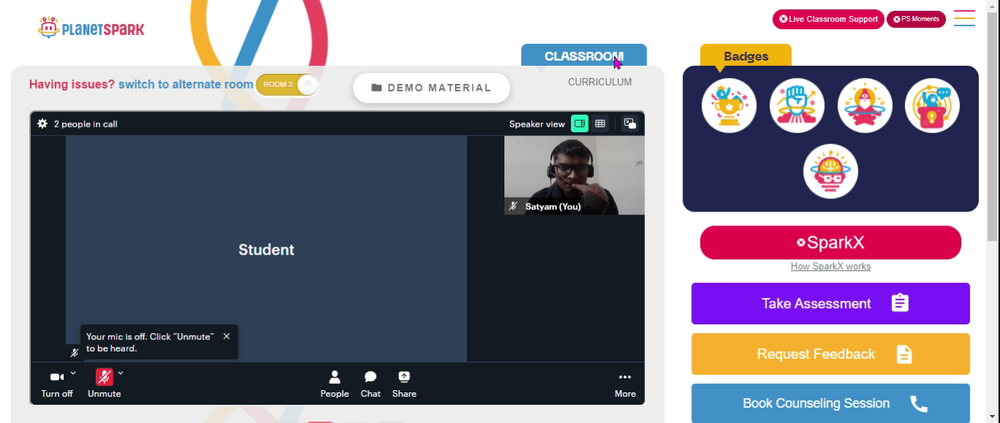The image size is (1000, 423).
Task: Click the Share screen icon
Action: pos(404,384)
